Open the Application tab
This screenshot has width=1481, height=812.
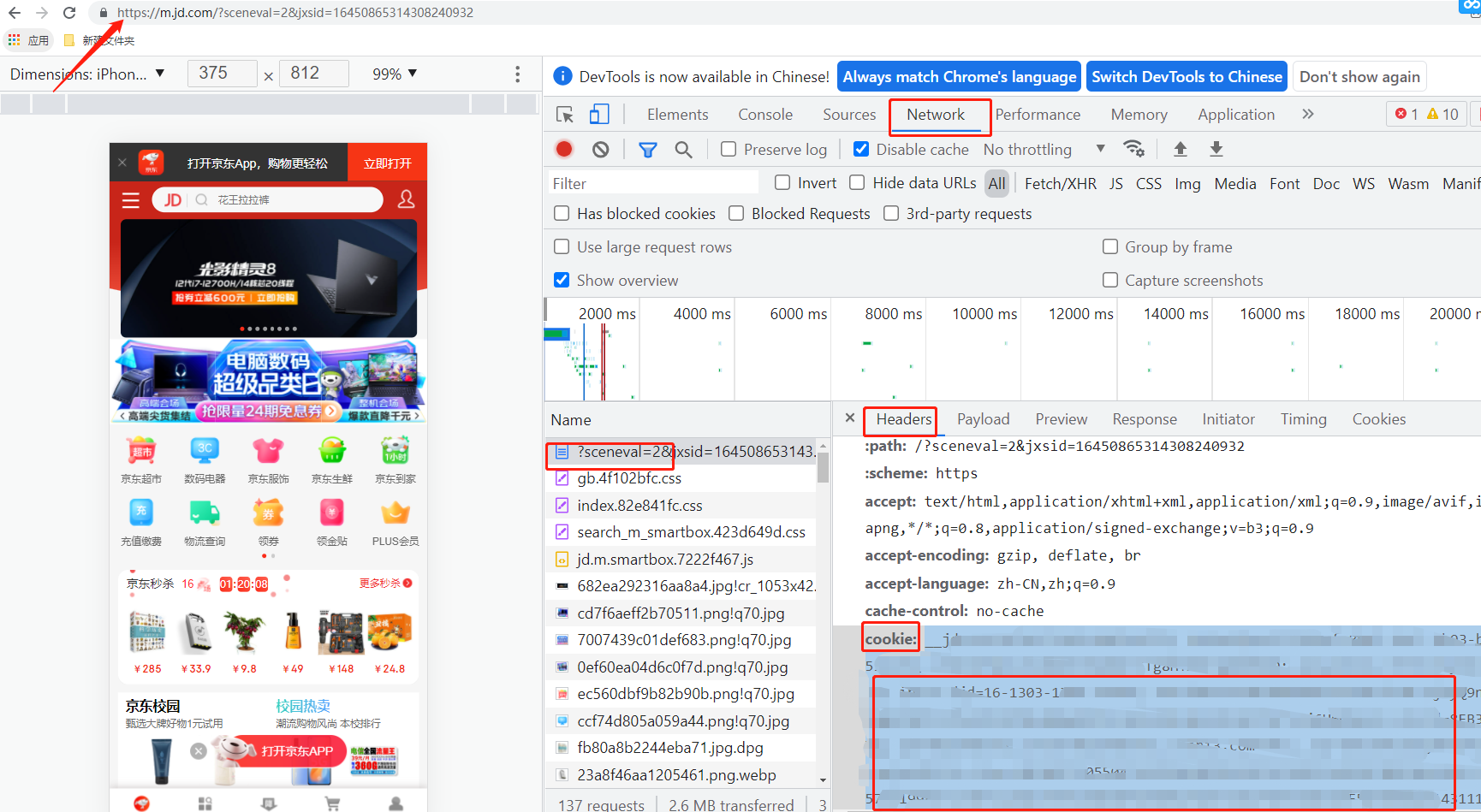tap(1236, 115)
